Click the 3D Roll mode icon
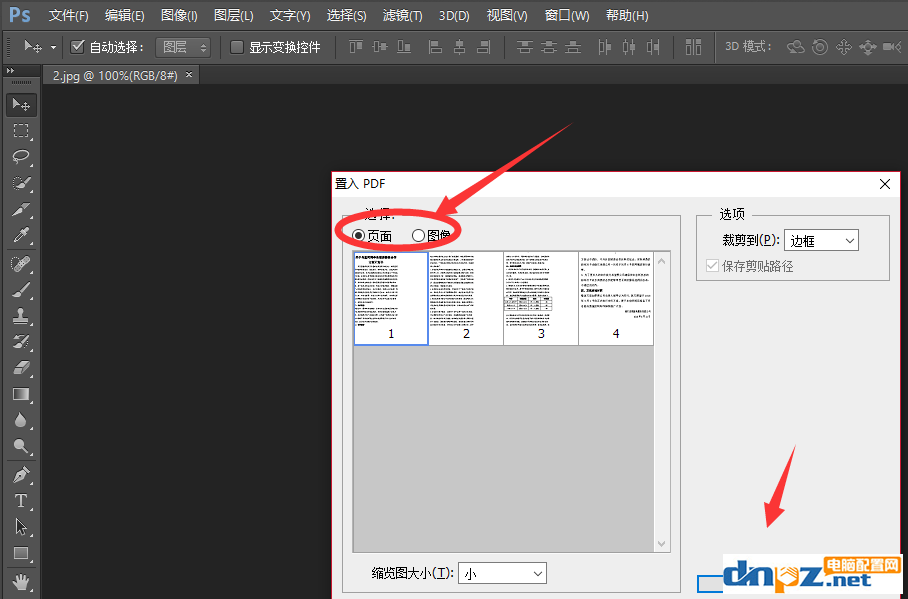The image size is (908, 599). click(820, 46)
